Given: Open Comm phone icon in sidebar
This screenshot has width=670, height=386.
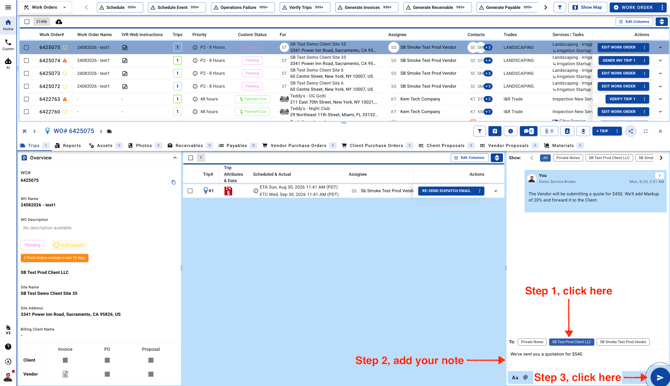Looking at the screenshot, I should [8, 44].
